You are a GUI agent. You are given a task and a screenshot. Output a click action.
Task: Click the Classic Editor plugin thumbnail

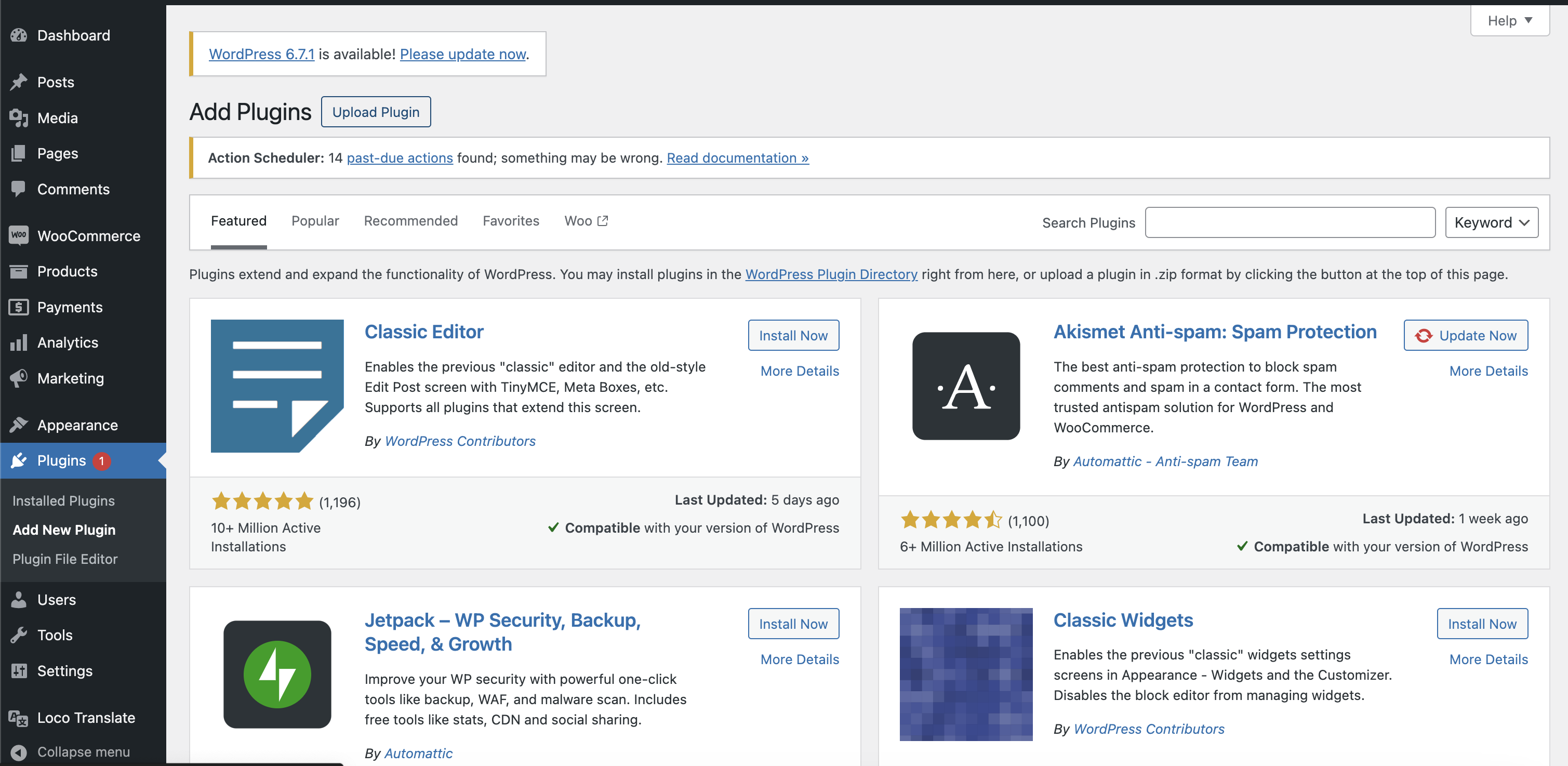pyautogui.click(x=277, y=386)
